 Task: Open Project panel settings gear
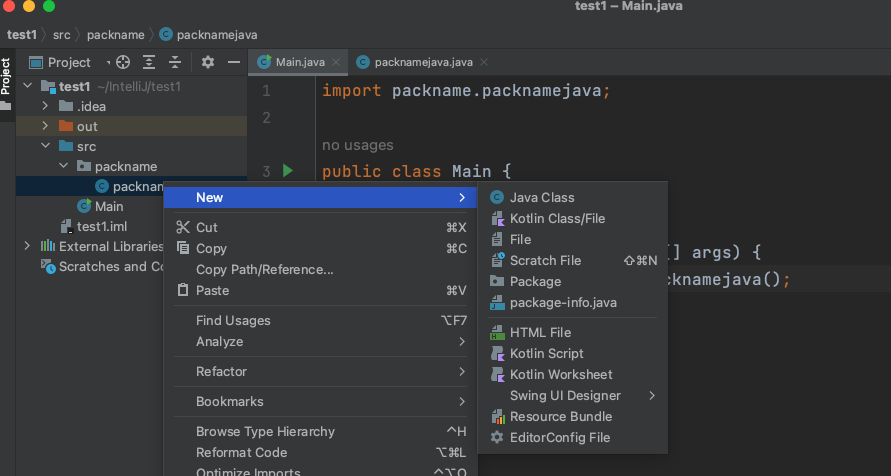208,62
